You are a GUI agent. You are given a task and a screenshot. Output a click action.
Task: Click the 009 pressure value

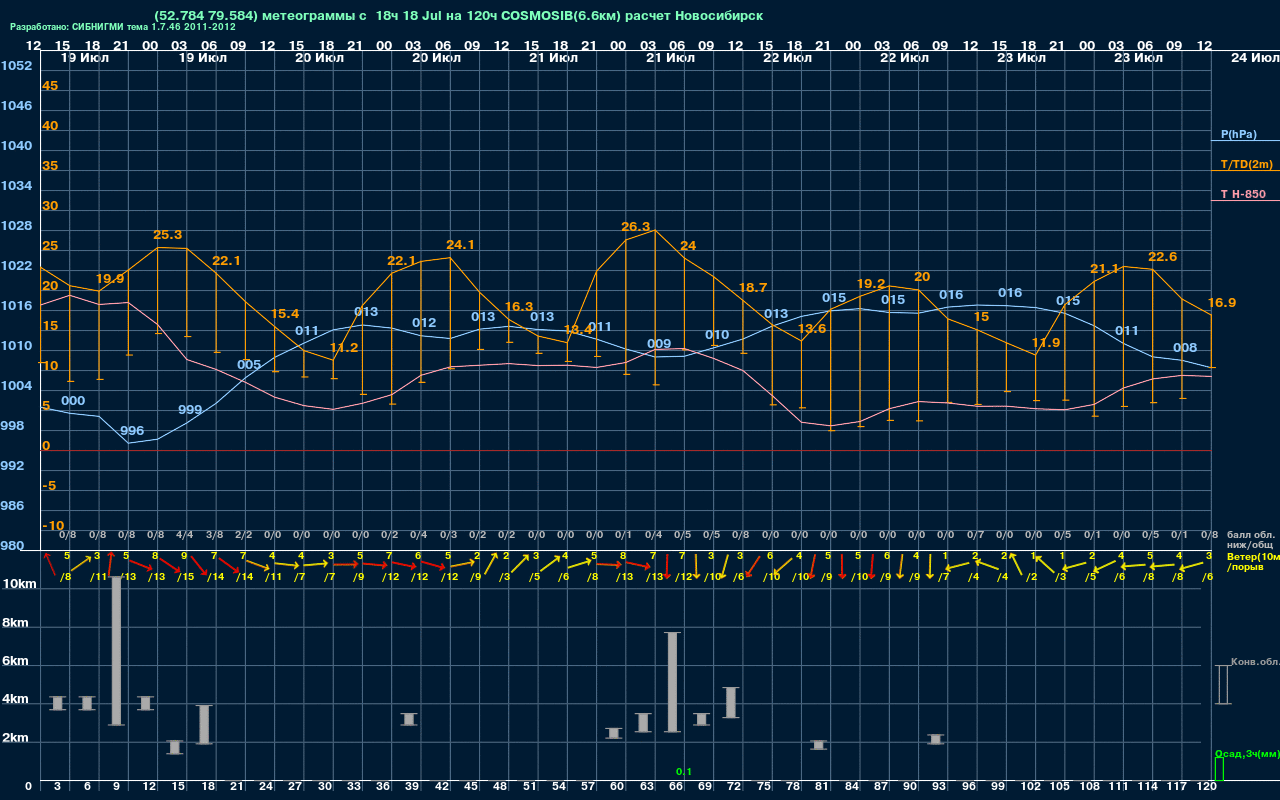point(659,345)
